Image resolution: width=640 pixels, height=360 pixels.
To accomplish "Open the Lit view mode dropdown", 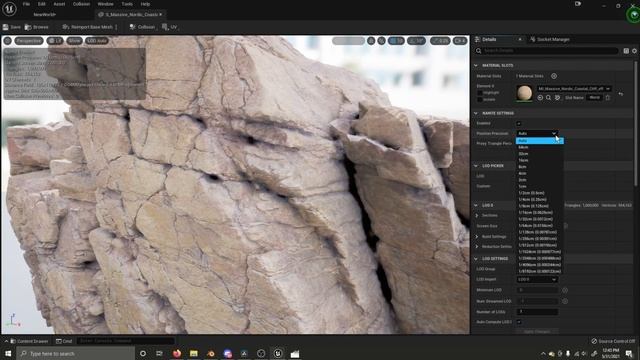I will point(55,41).
